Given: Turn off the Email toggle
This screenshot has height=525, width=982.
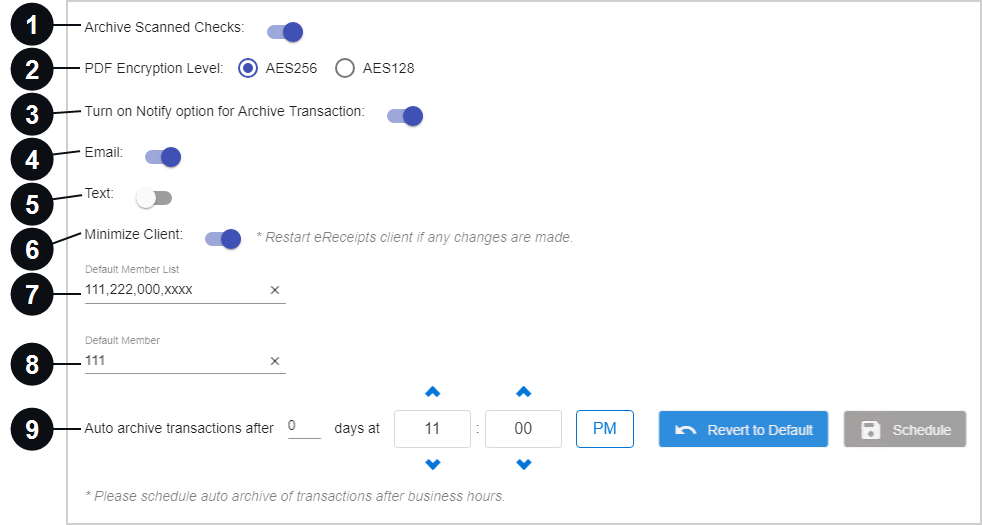Looking at the screenshot, I should 163,157.
